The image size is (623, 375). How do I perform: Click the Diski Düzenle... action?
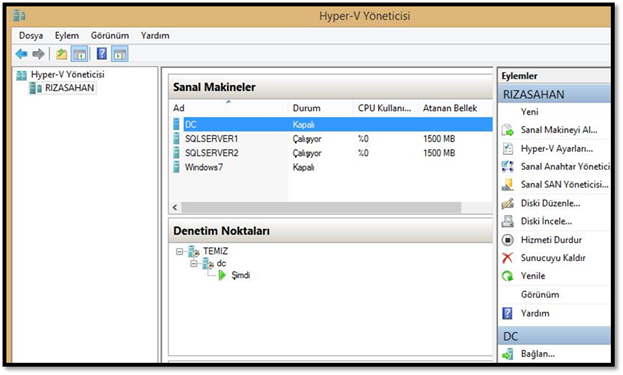coord(550,203)
